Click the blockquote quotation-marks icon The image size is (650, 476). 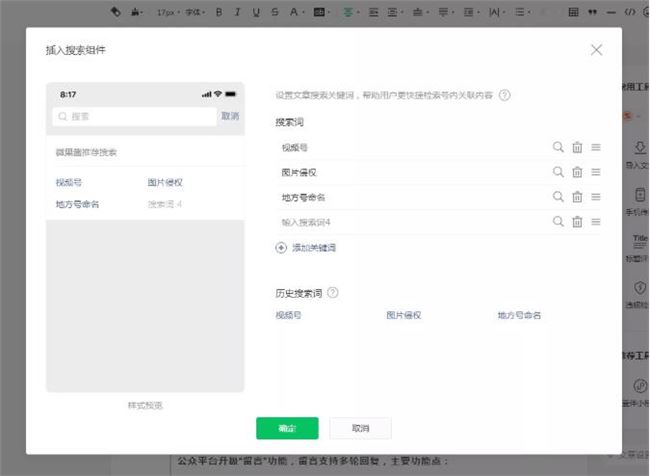coord(592,12)
